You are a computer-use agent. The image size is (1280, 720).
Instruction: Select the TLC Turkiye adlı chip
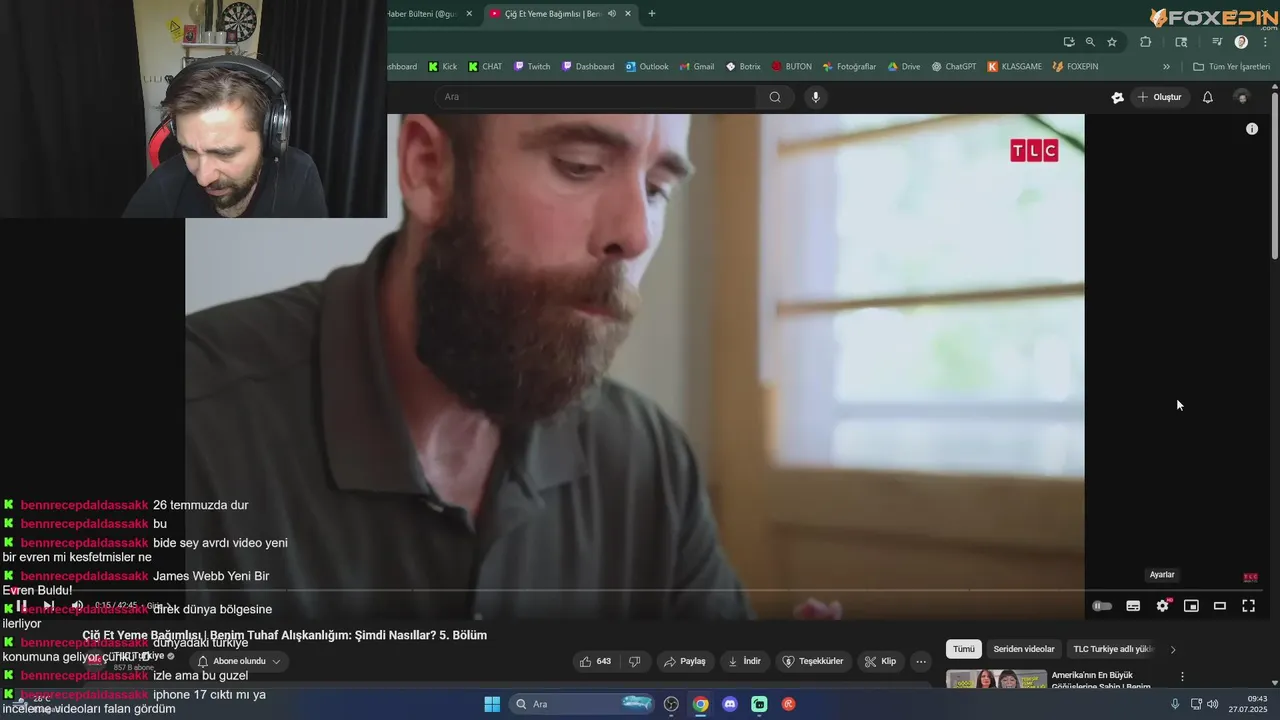(1113, 649)
